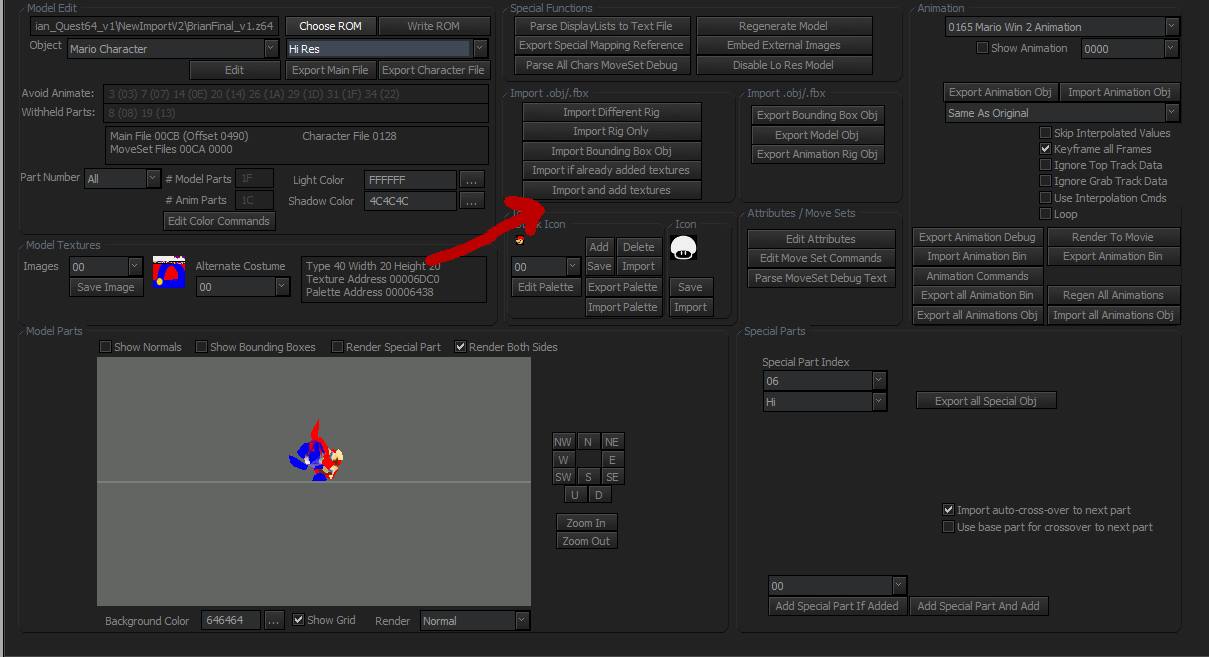Image resolution: width=1209 pixels, height=657 pixels.
Task: Enable Show Bounding Boxes checkbox
Action: coord(202,347)
